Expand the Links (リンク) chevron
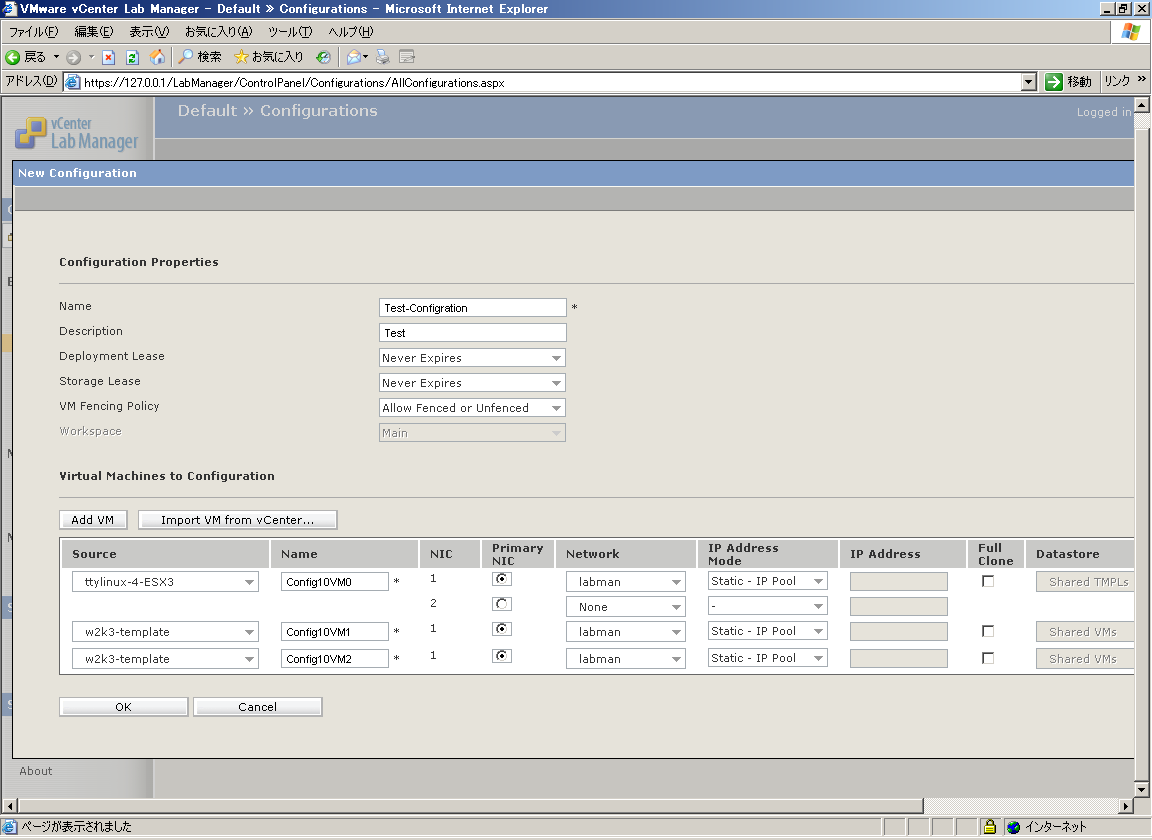Viewport: 1152px width, 840px height. click(1141, 79)
